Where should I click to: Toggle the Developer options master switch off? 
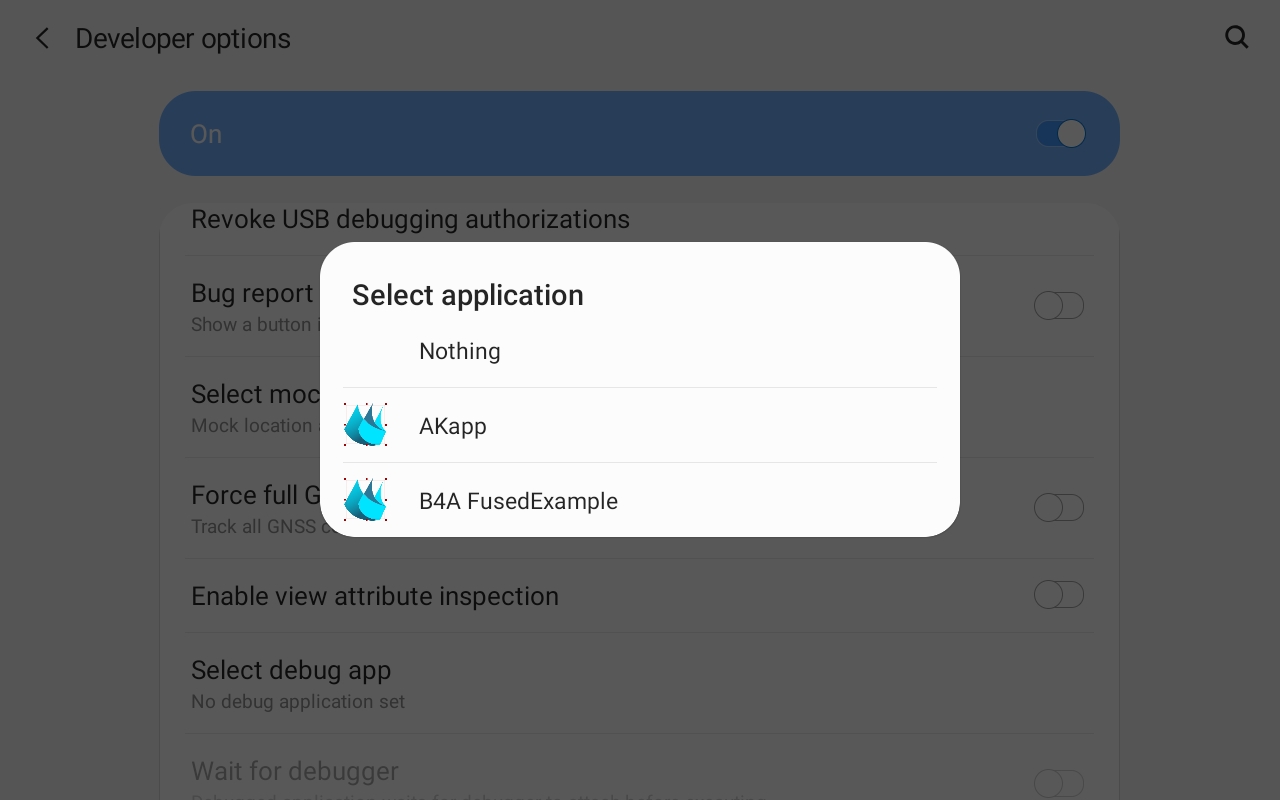pyautogui.click(x=1061, y=133)
